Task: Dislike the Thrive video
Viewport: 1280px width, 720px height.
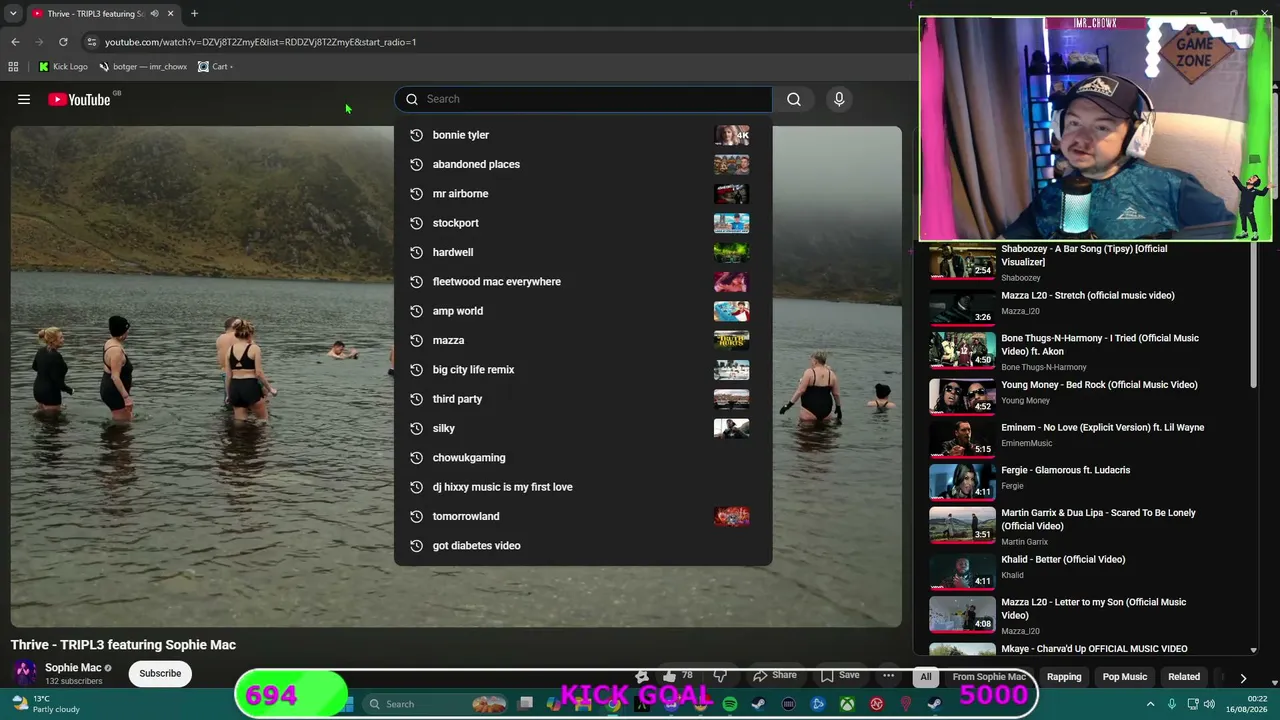Action: 720,676
